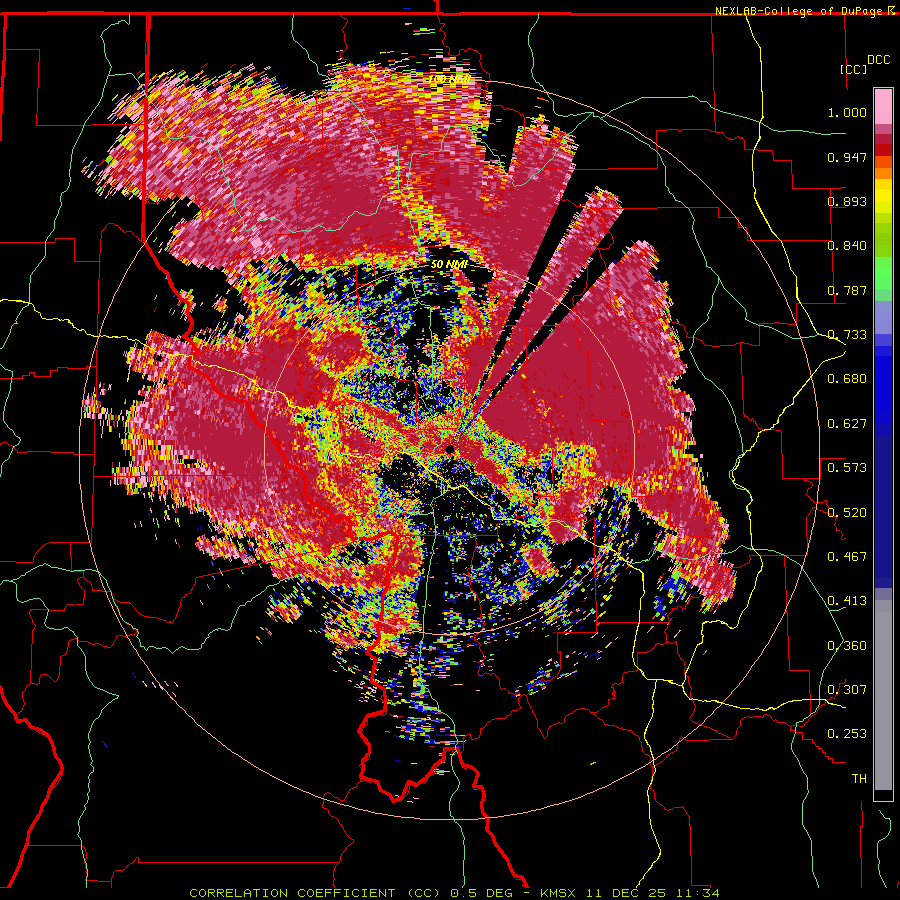
Task: Click the CORRELATION COEFFICIENT (CC) caption text
Action: coord(315,893)
